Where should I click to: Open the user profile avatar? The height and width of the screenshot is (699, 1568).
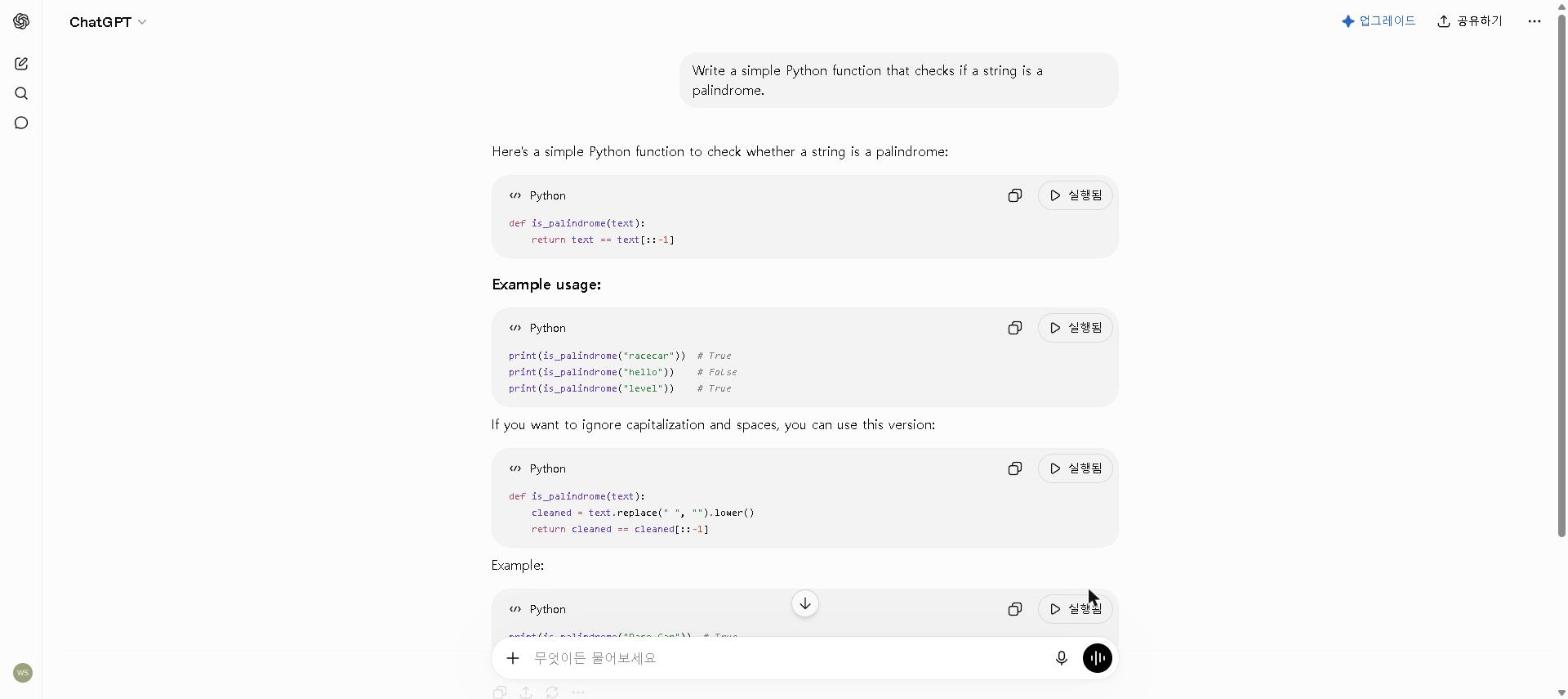(23, 673)
